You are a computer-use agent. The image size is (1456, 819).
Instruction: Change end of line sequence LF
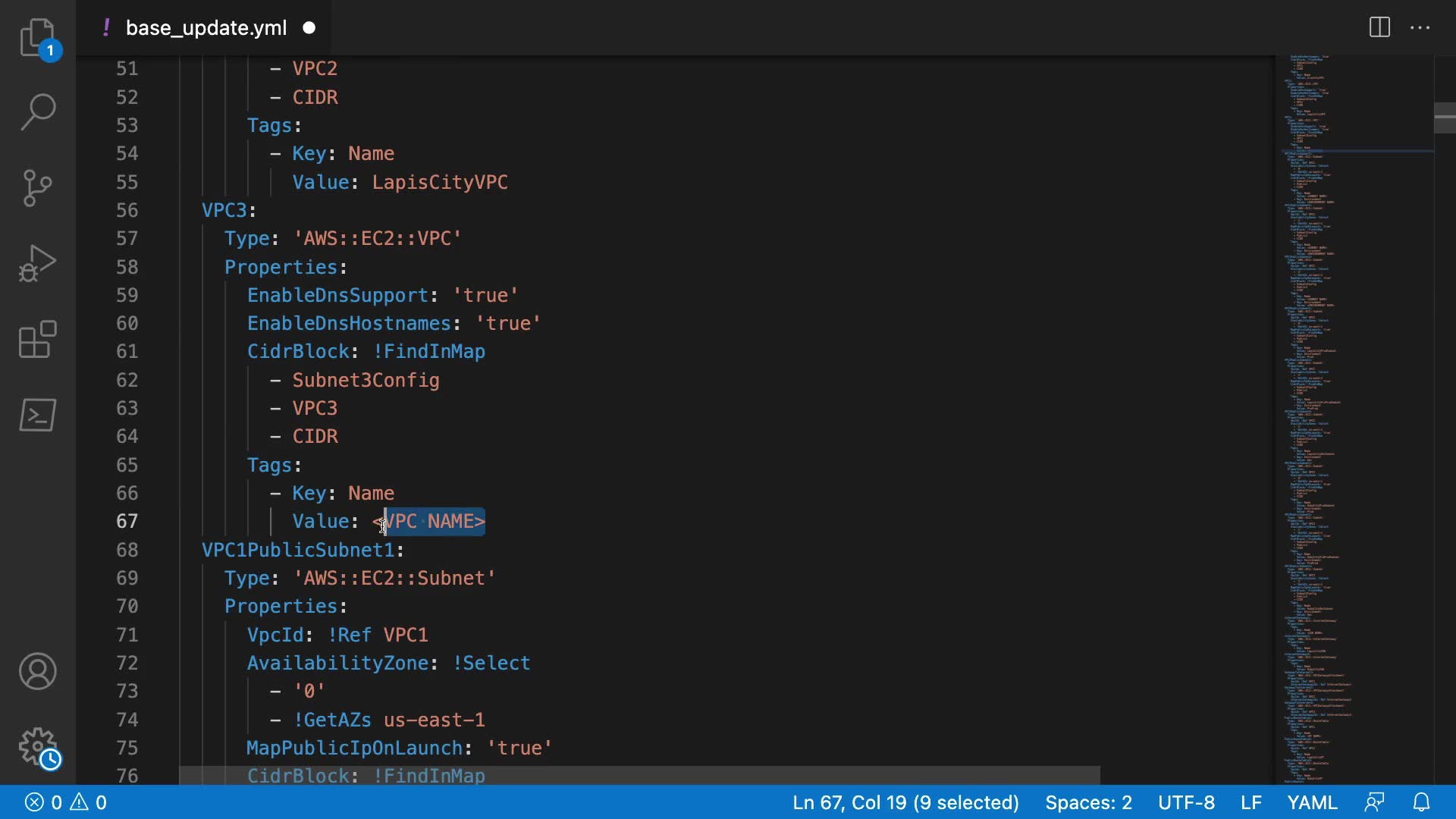pyautogui.click(x=1251, y=802)
